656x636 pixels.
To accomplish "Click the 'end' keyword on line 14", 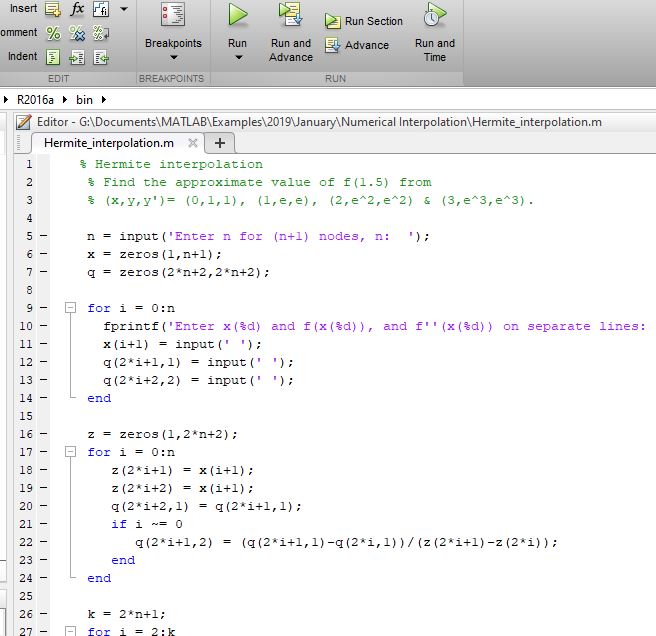I will [x=99, y=398].
